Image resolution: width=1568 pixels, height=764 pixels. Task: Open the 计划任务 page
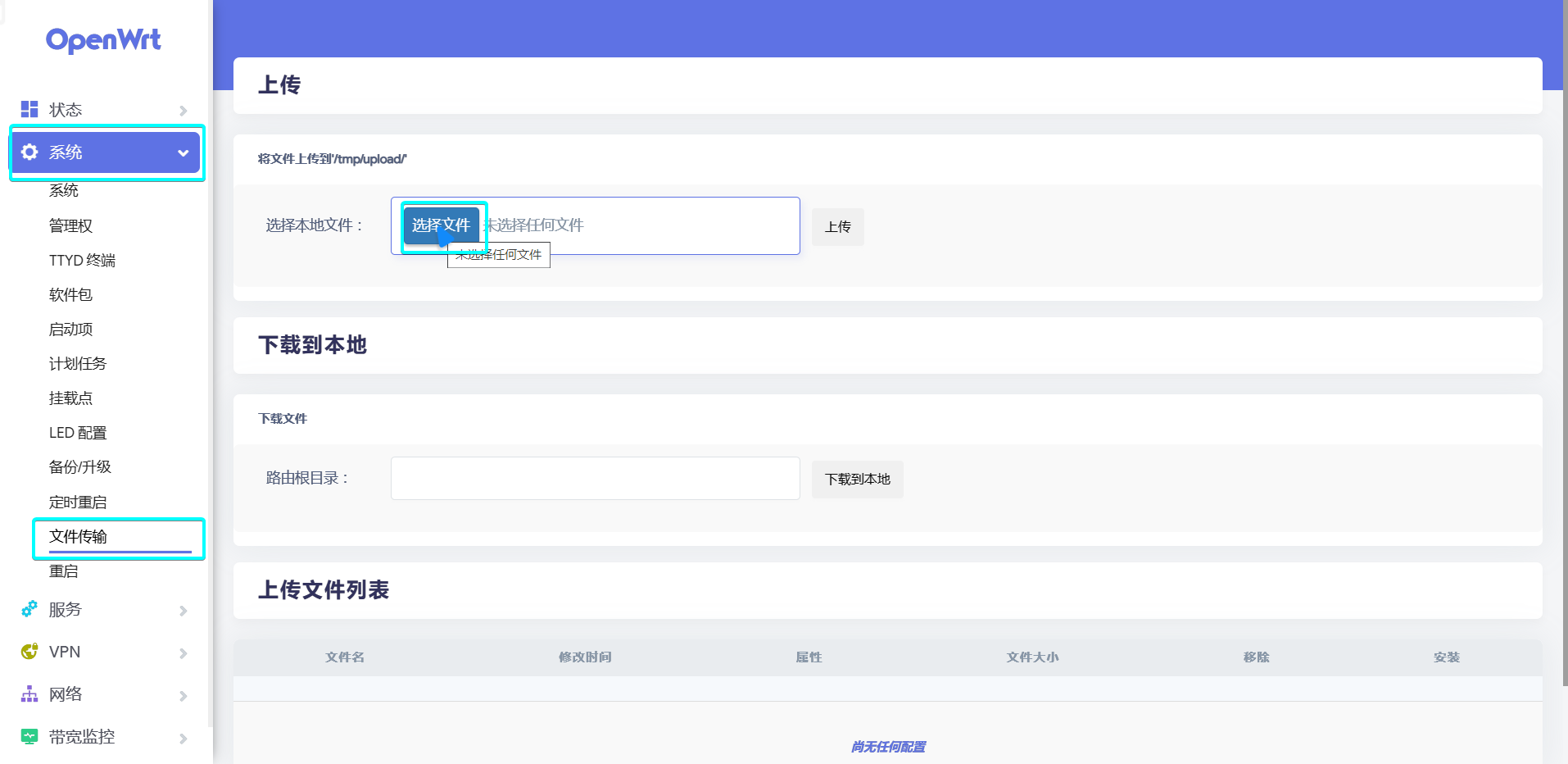78,363
